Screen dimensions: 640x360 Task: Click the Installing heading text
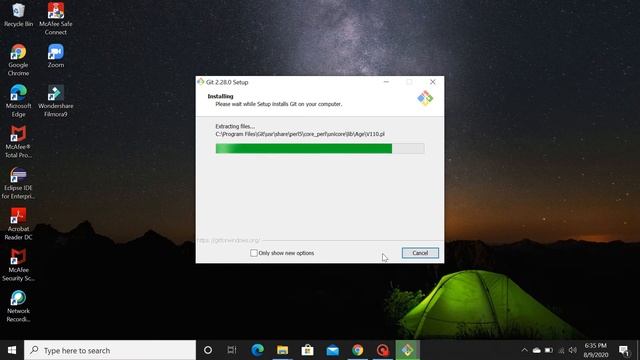(220, 96)
